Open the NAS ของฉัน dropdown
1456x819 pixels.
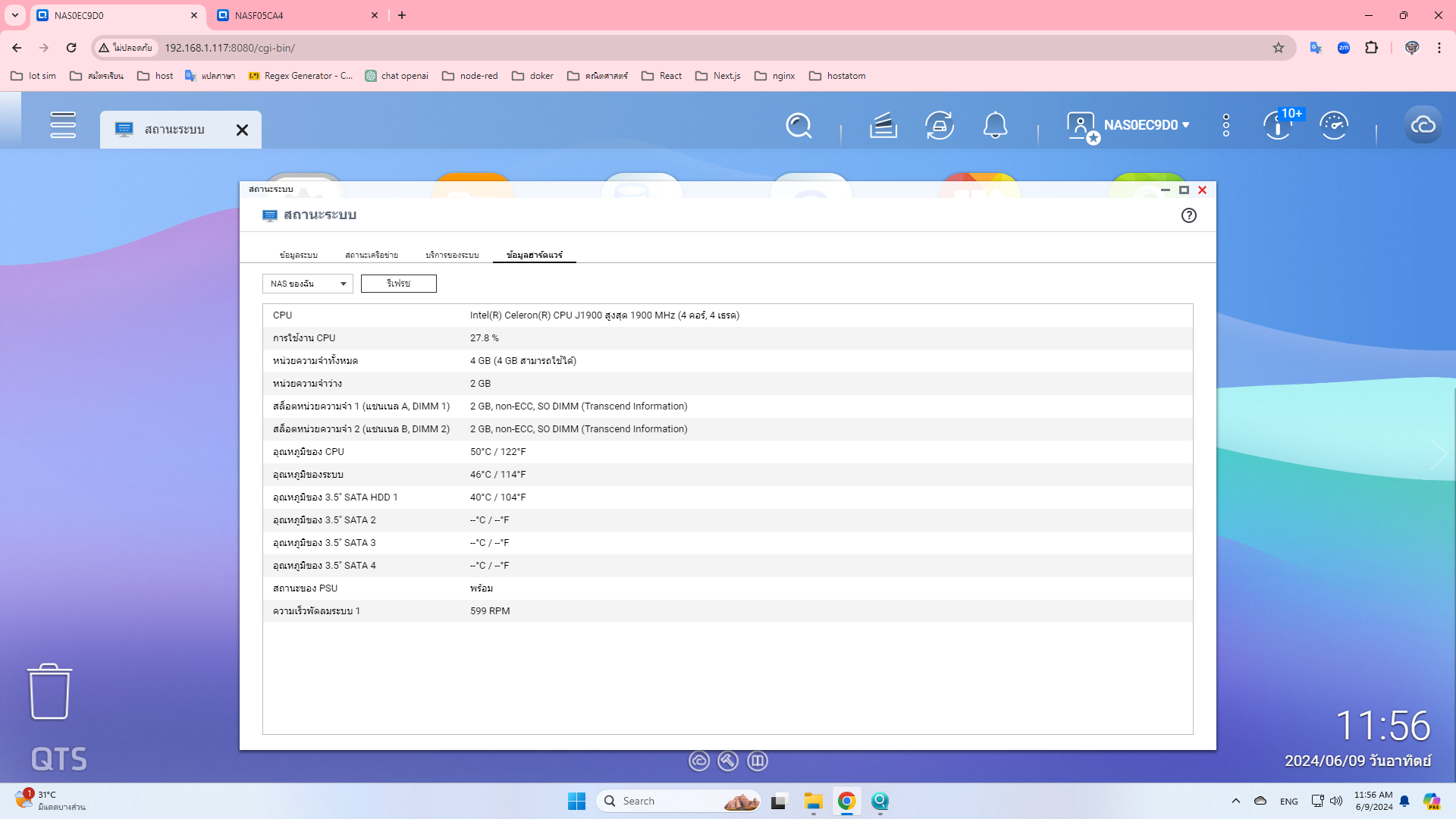tap(308, 284)
